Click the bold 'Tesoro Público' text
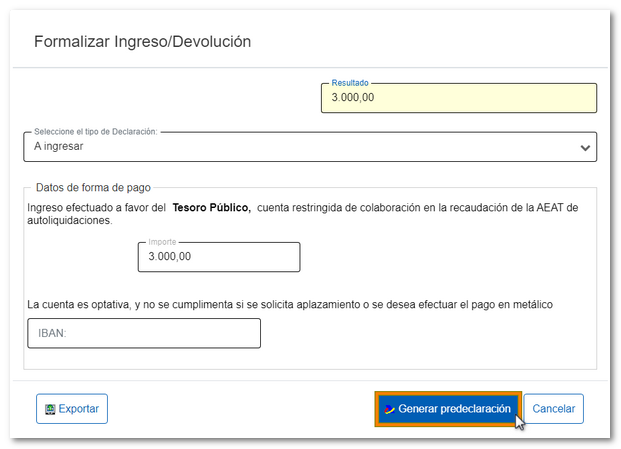This screenshot has height=449, width=621. click(210, 207)
